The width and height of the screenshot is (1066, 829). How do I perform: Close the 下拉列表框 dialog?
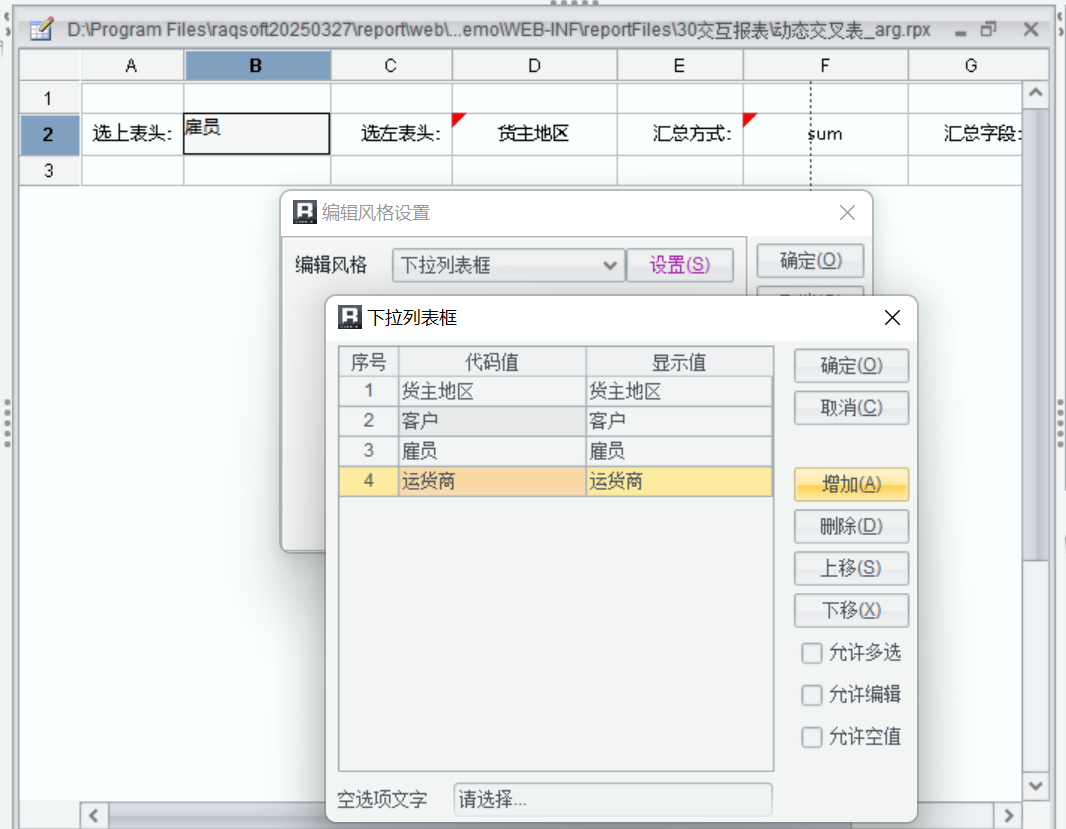892,317
